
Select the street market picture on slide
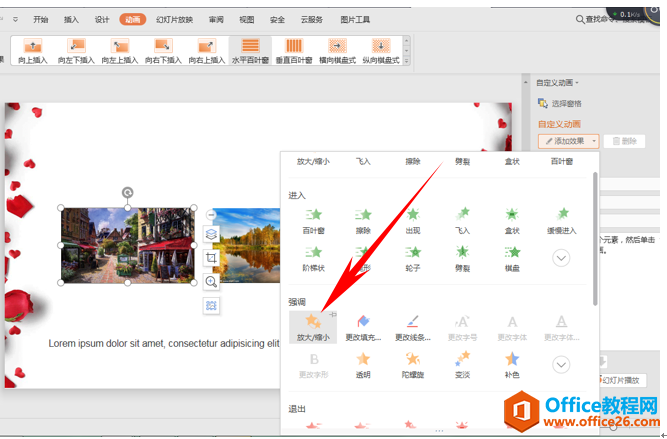click(x=127, y=245)
